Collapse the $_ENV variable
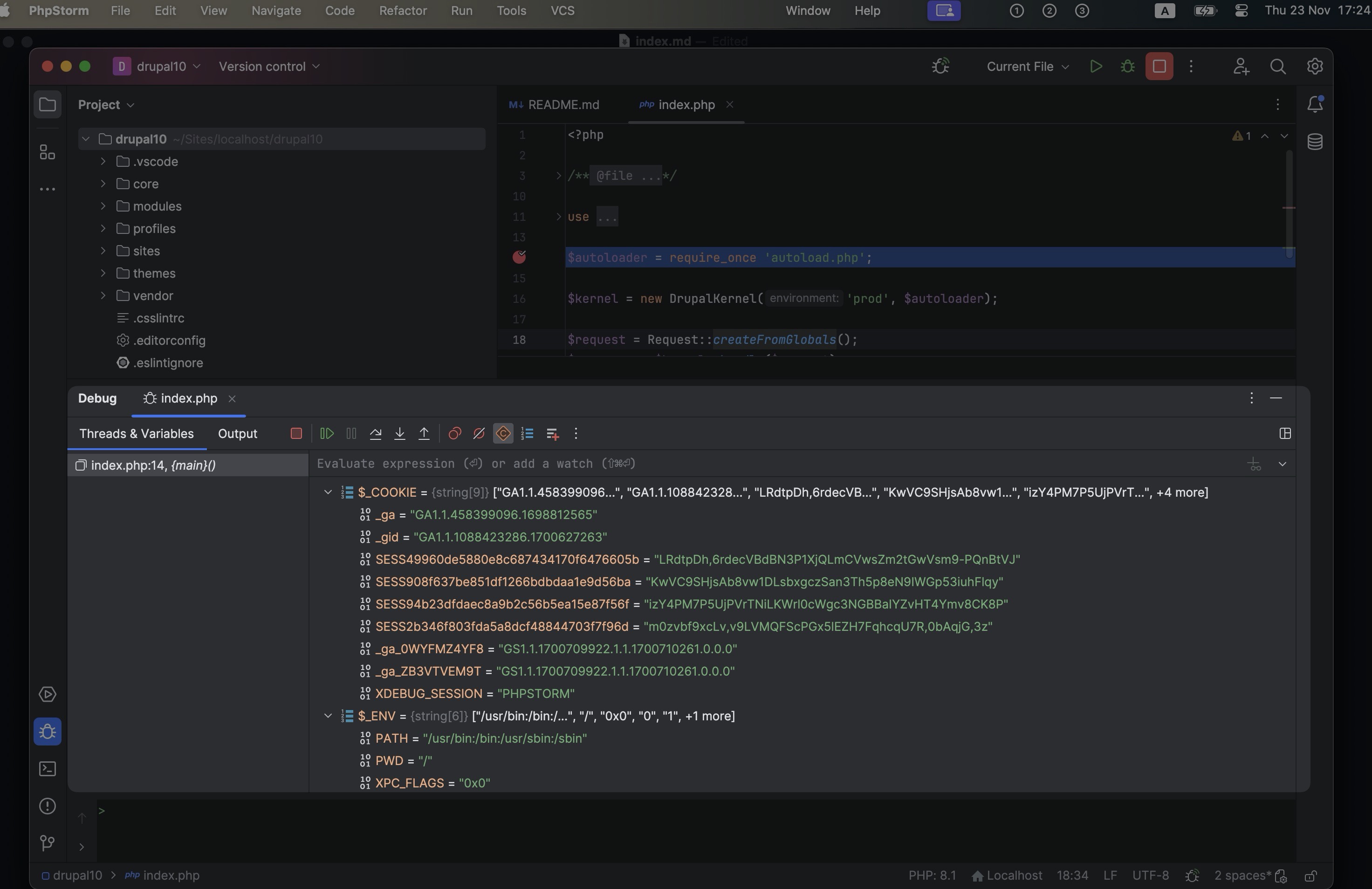Viewport: 1372px width, 889px height. 328,716
